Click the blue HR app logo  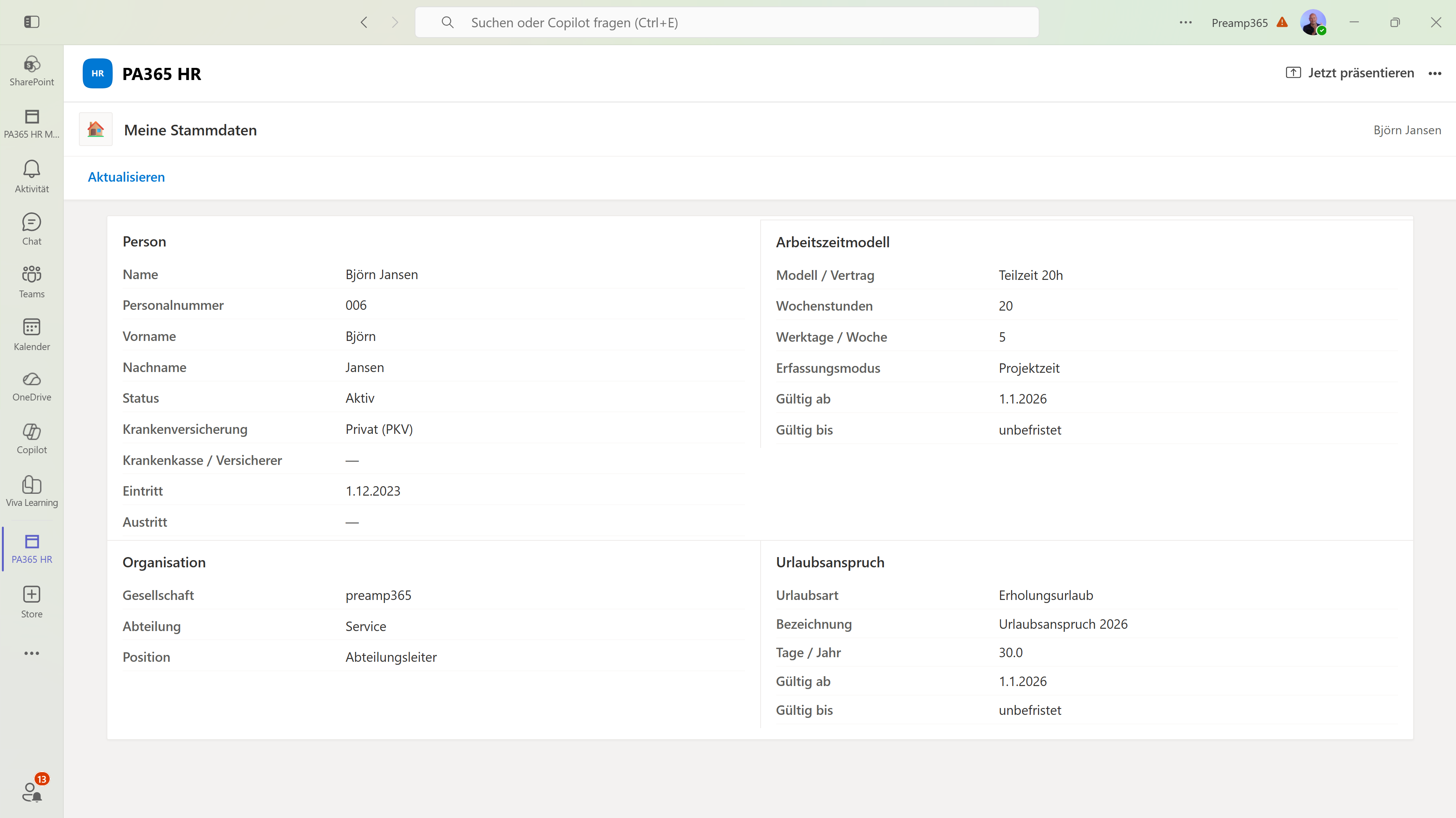tap(97, 74)
